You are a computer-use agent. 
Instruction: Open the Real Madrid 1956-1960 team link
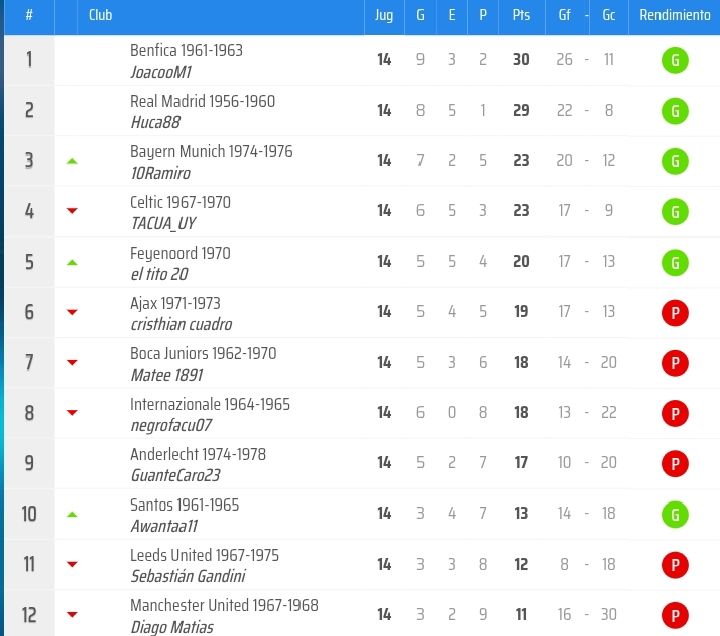point(202,101)
